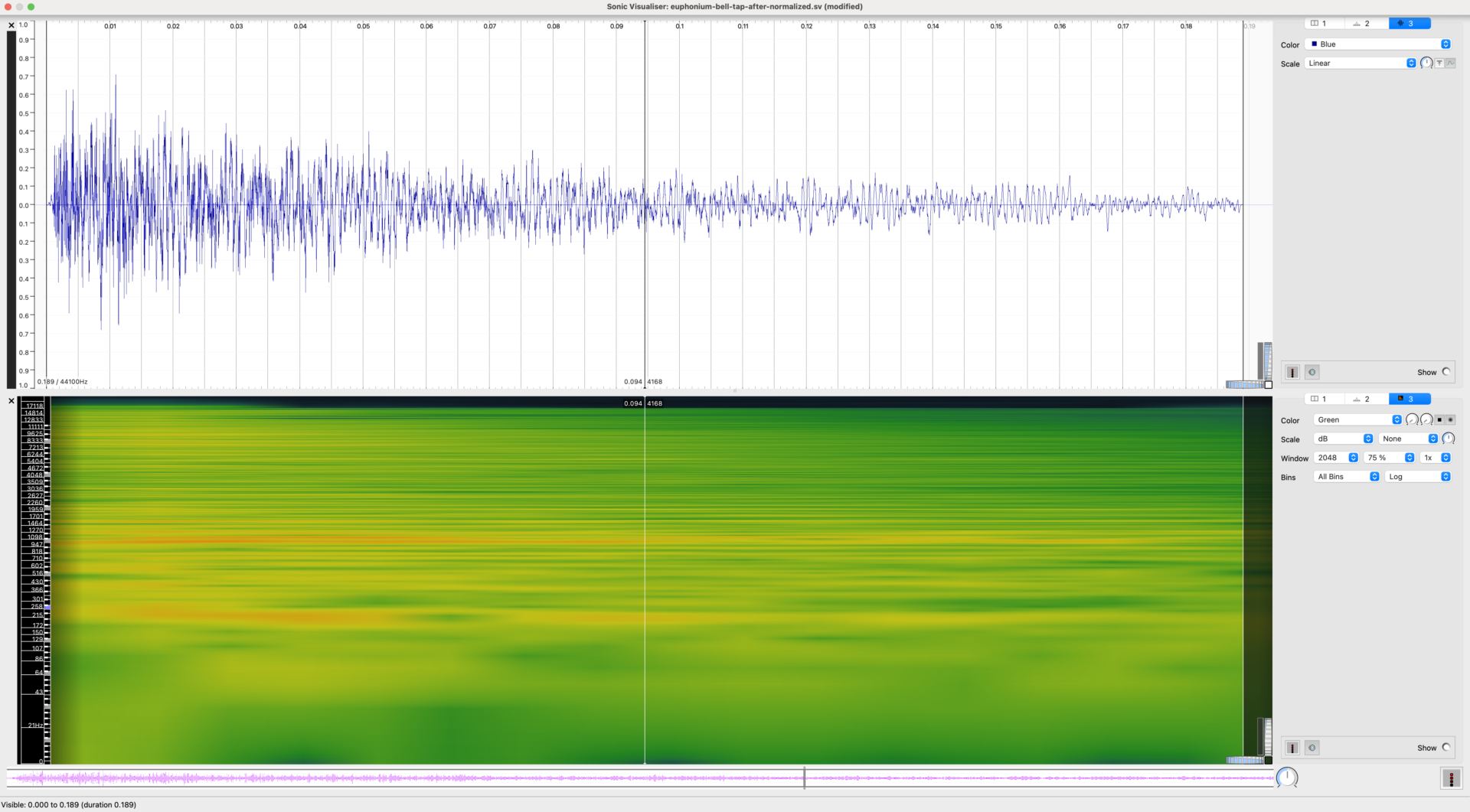Select ruler layer tab 2 in waveform properties

(1367, 24)
